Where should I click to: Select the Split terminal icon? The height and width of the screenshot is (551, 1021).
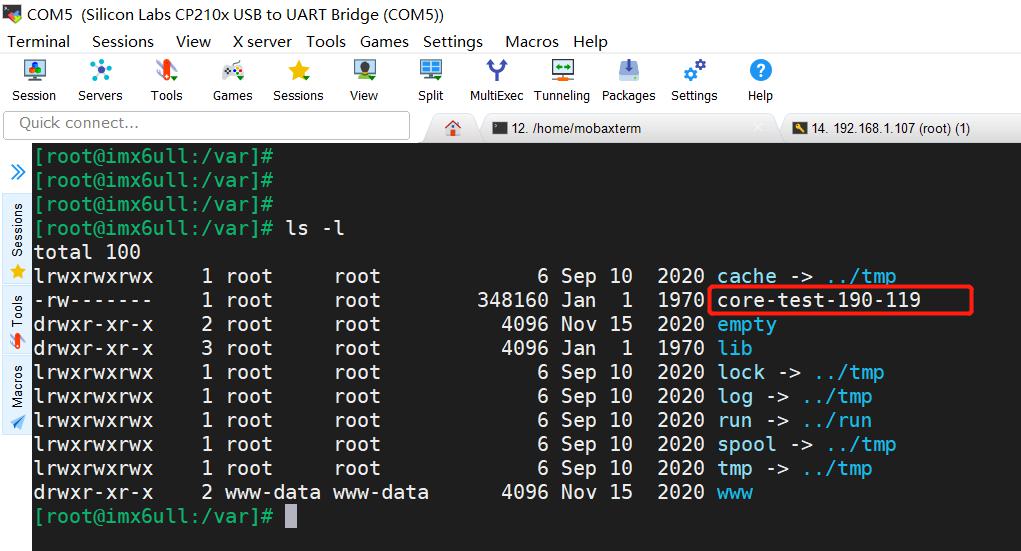[430, 81]
